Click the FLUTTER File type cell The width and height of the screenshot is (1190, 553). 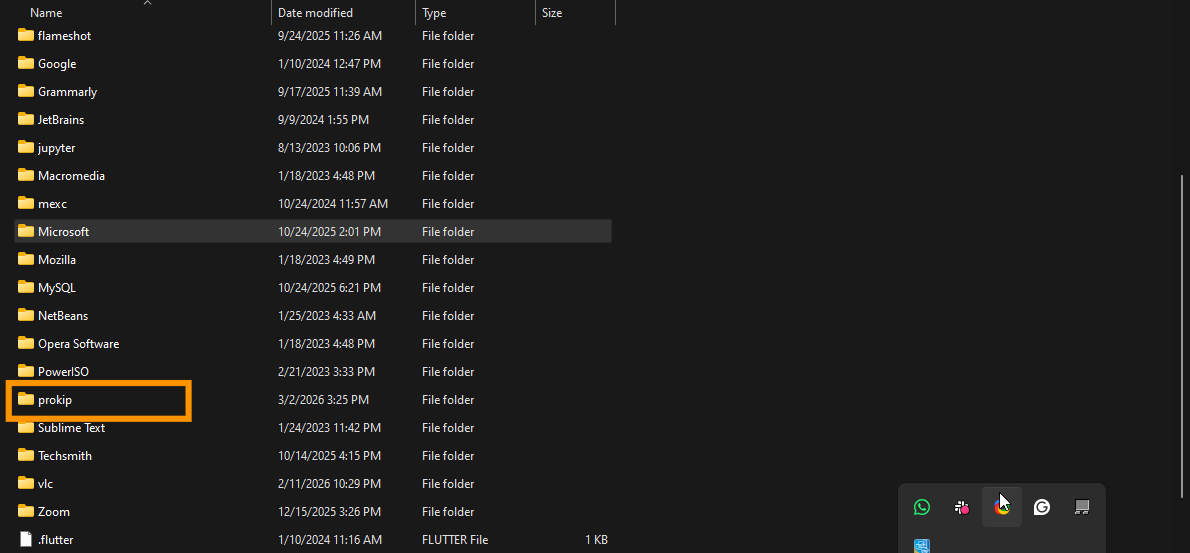click(455, 540)
